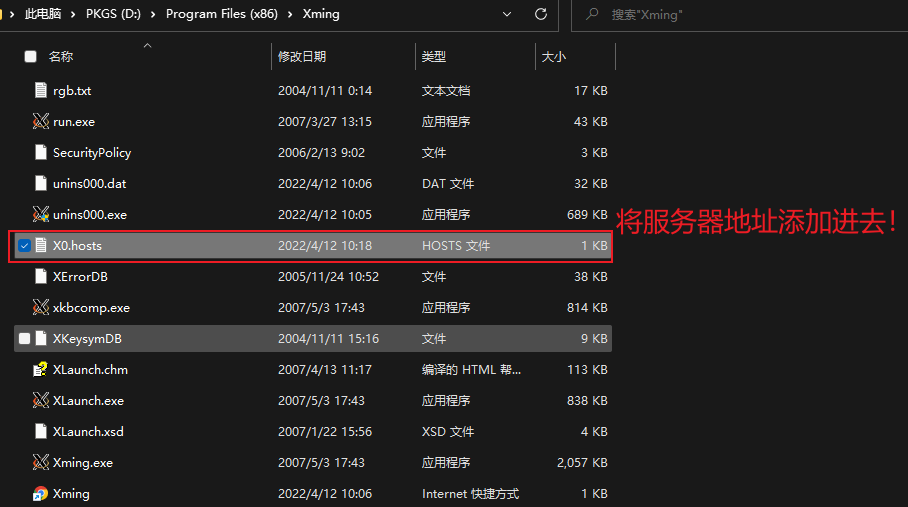
Task: Navigate to Program Files (x86) breadcrumb
Action: click(x=222, y=14)
